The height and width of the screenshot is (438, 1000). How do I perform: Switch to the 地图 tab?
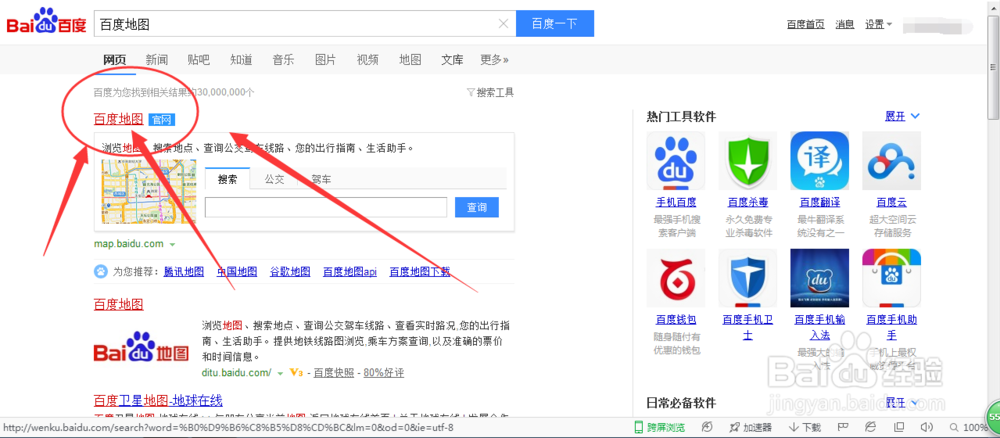point(410,60)
